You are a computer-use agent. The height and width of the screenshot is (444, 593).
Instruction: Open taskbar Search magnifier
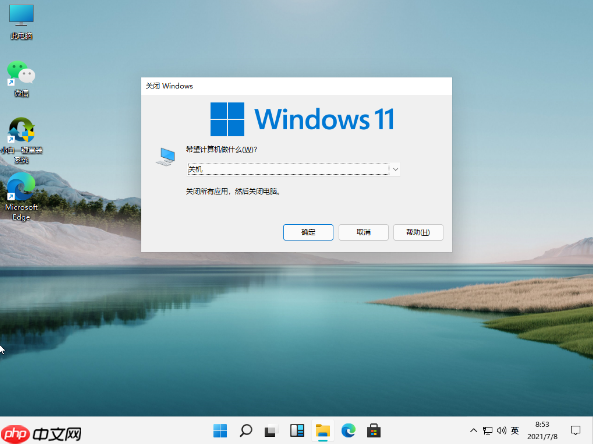click(x=246, y=430)
